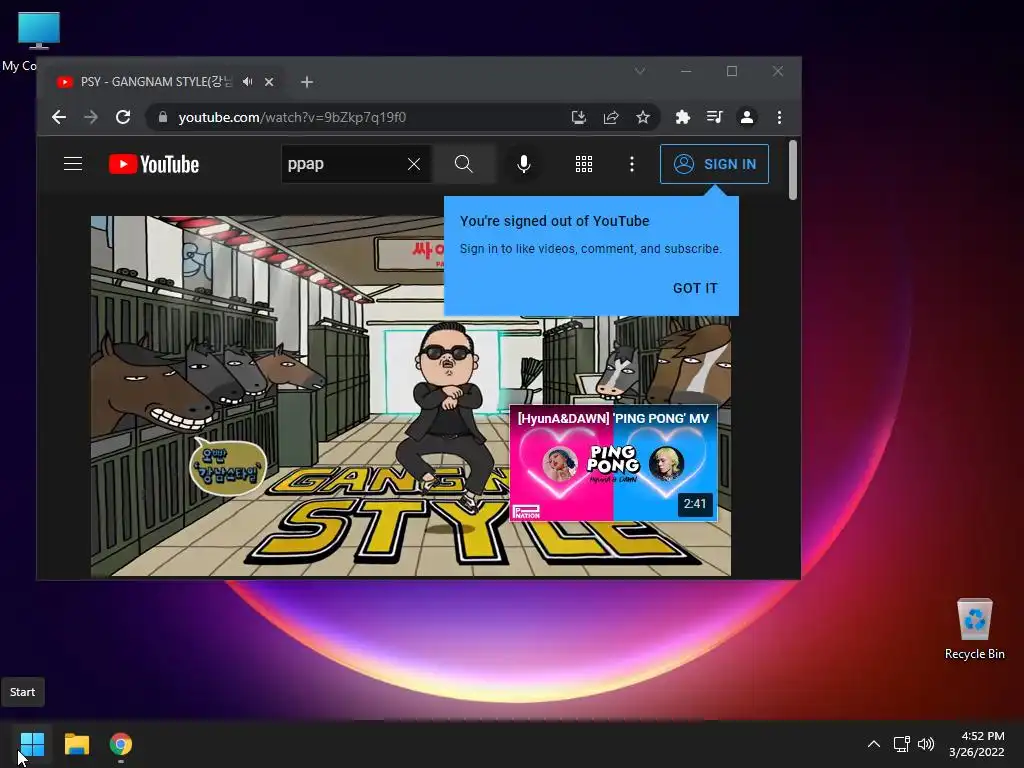1024x768 pixels.
Task: Open YouTube hamburger guide menu
Action: 73,164
